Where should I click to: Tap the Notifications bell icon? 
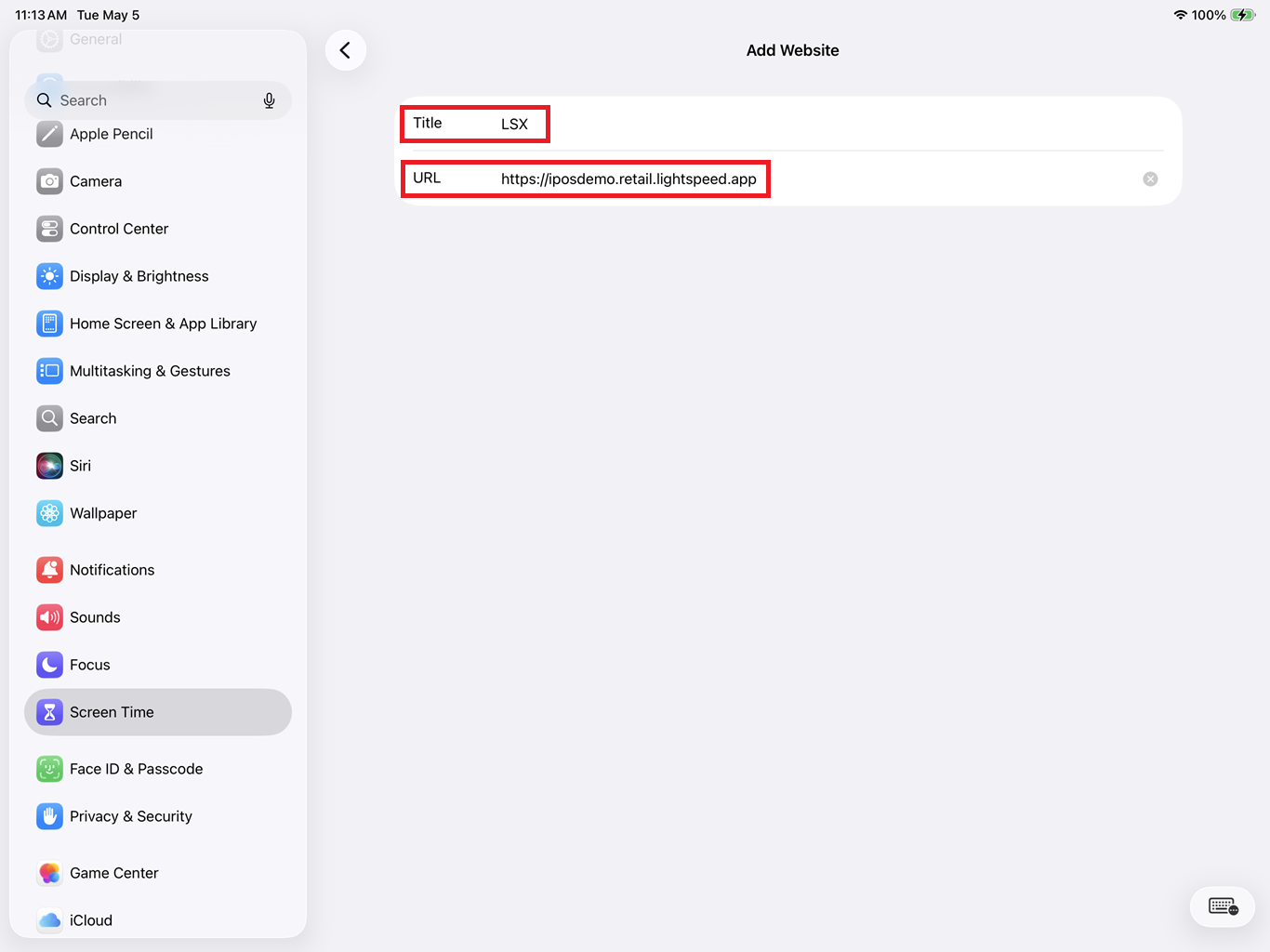point(50,570)
